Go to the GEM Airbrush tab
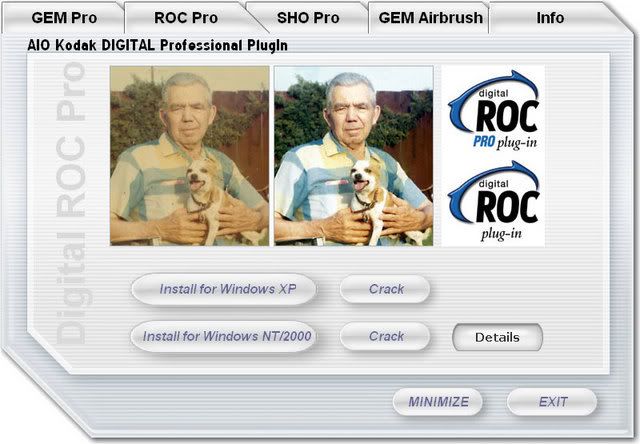This screenshot has width=640, height=444. [430, 18]
